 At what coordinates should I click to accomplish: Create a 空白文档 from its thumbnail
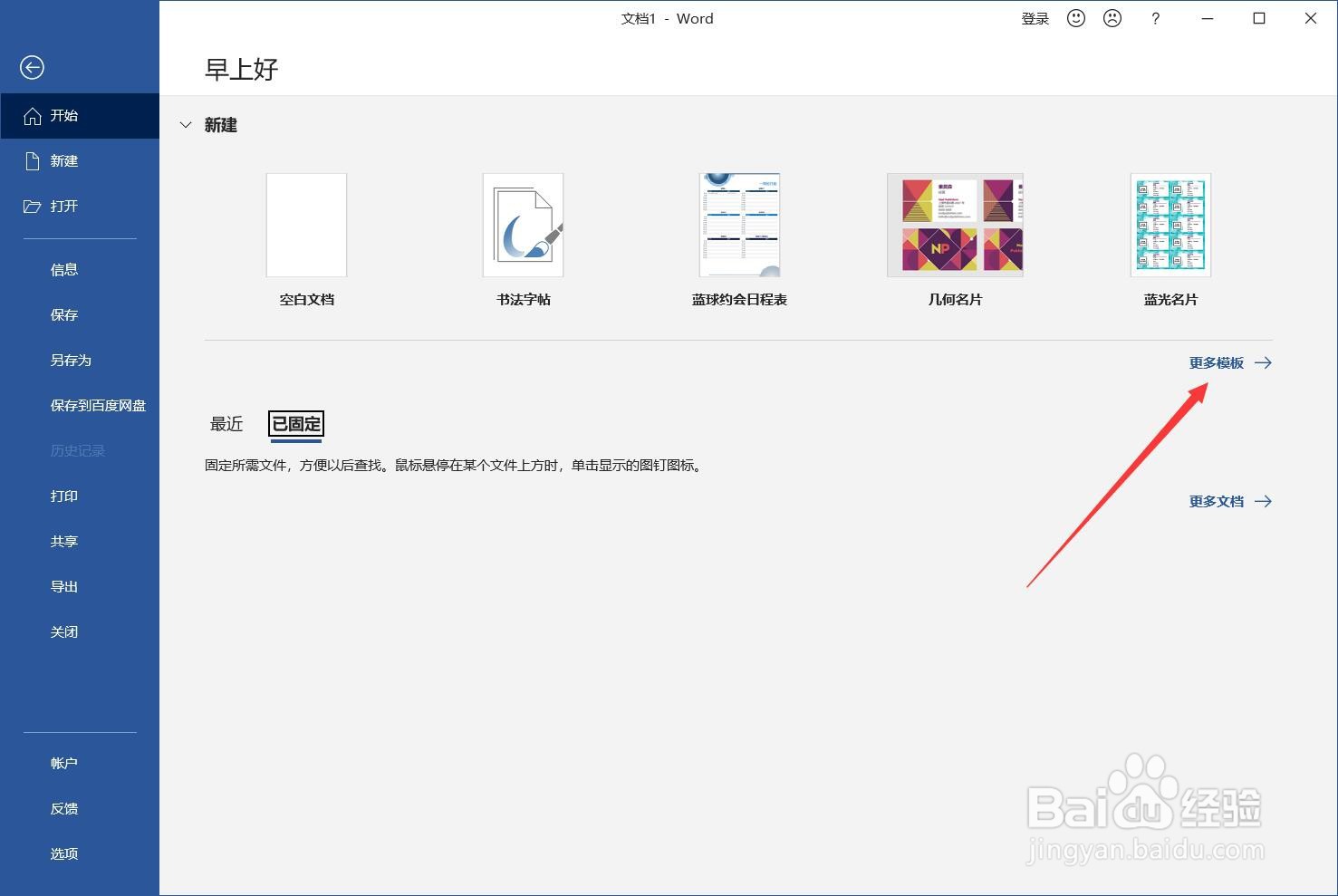click(x=306, y=225)
